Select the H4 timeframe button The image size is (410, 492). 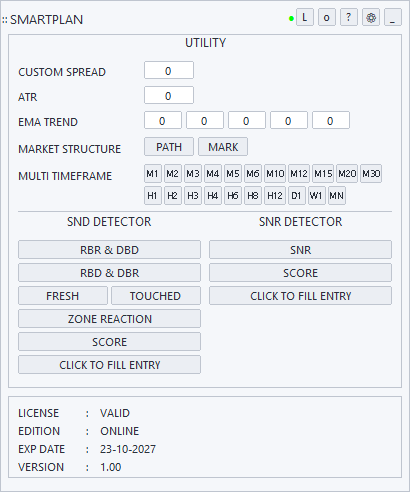click(x=213, y=195)
